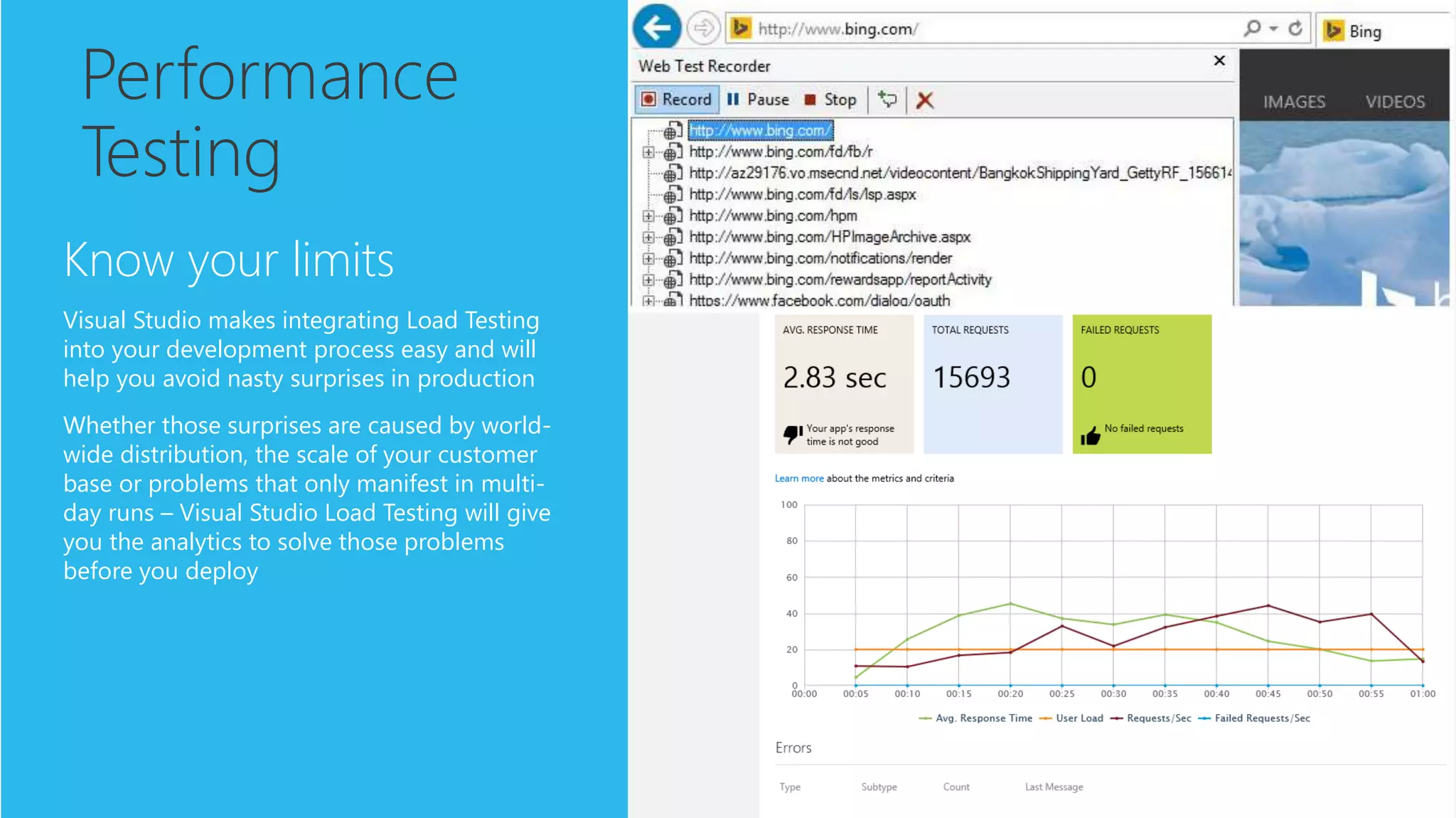
Task: Click the add comment icon in recorder toolbar
Action: pos(887,100)
